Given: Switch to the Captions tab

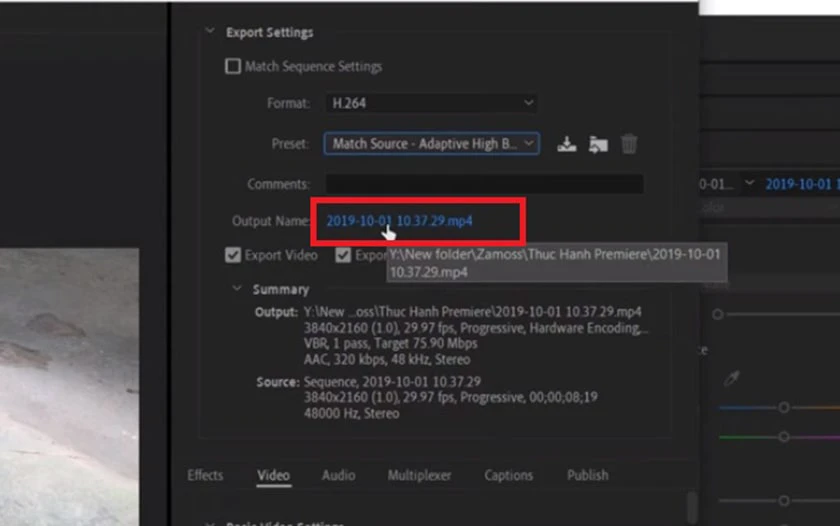Looking at the screenshot, I should [x=509, y=475].
